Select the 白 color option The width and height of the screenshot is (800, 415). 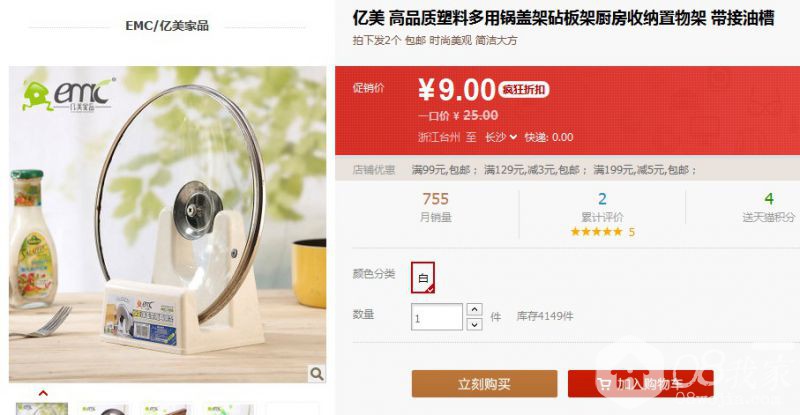click(423, 278)
